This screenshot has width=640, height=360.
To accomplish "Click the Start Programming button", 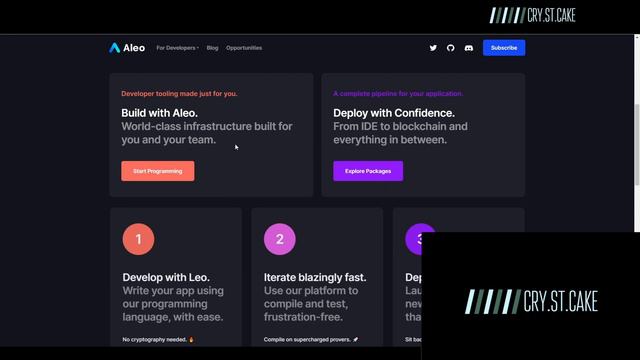I will pos(158,171).
